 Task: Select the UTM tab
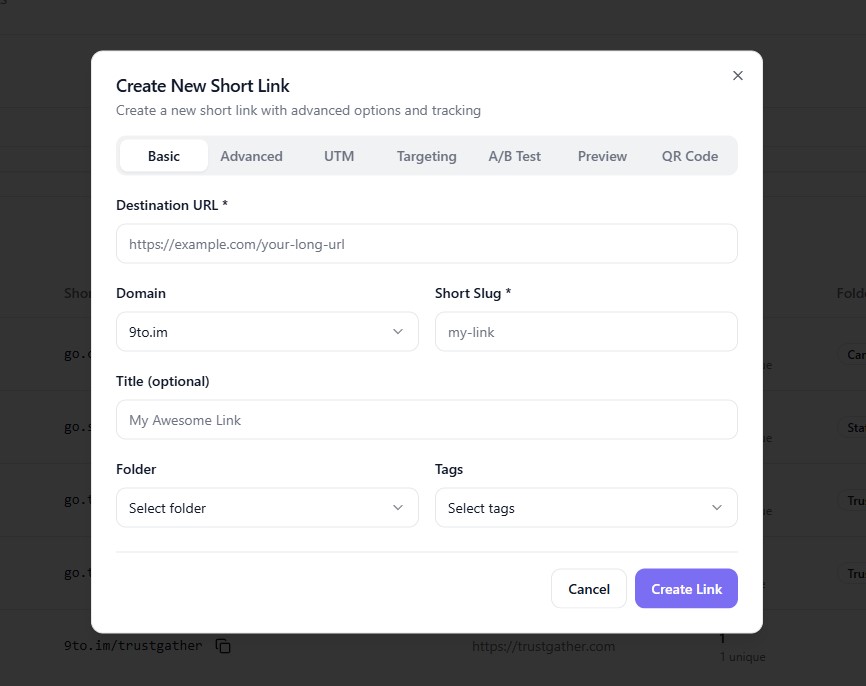pos(339,156)
